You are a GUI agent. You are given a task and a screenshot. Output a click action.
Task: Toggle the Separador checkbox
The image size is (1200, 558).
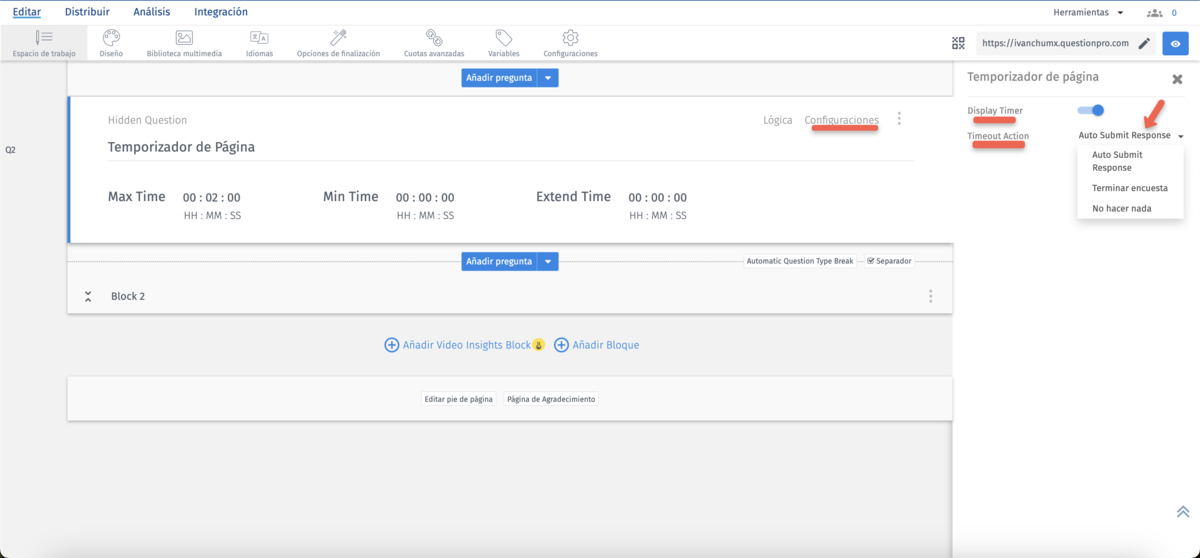coord(871,261)
